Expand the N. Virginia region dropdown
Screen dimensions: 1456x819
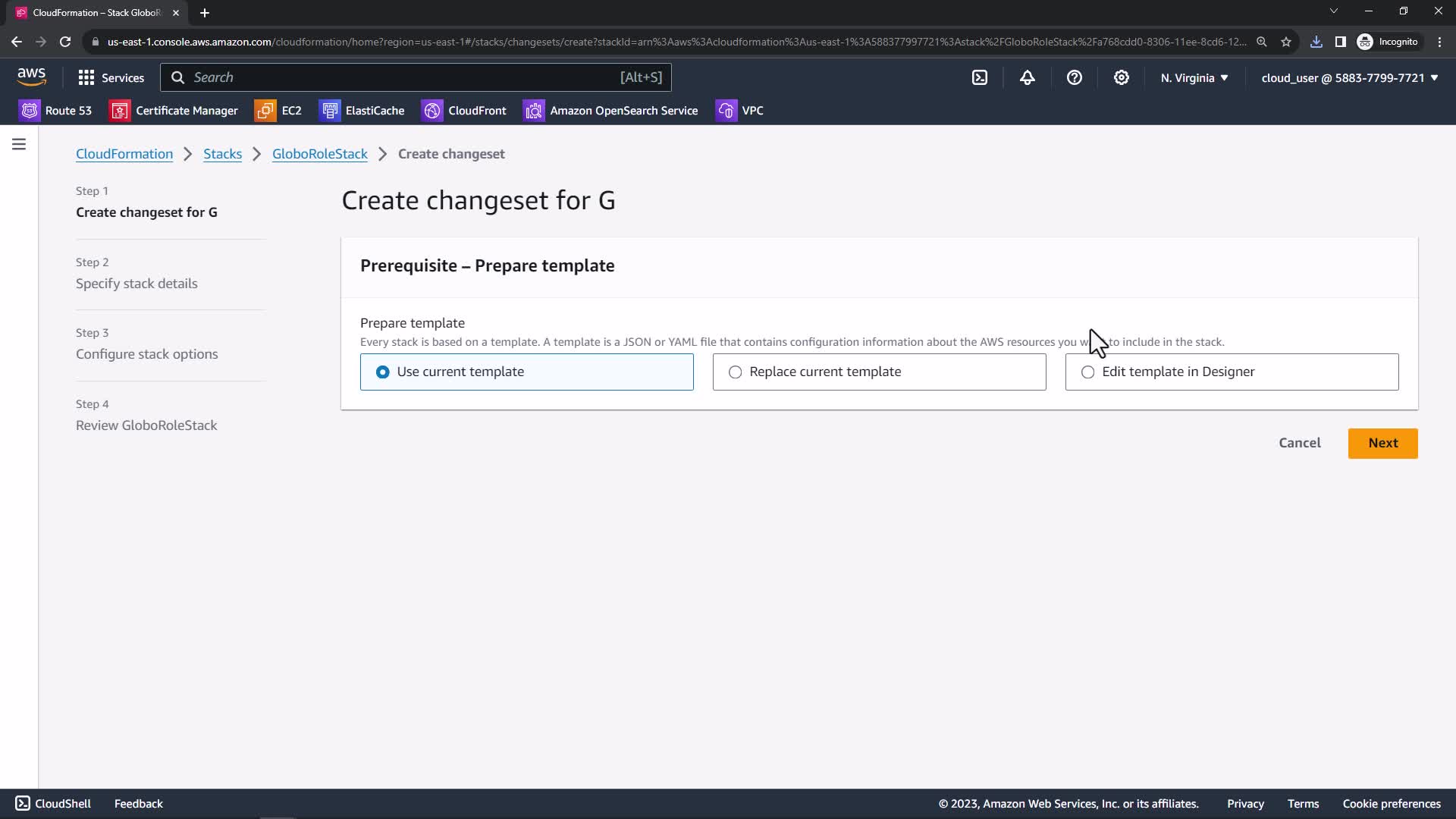point(1194,77)
